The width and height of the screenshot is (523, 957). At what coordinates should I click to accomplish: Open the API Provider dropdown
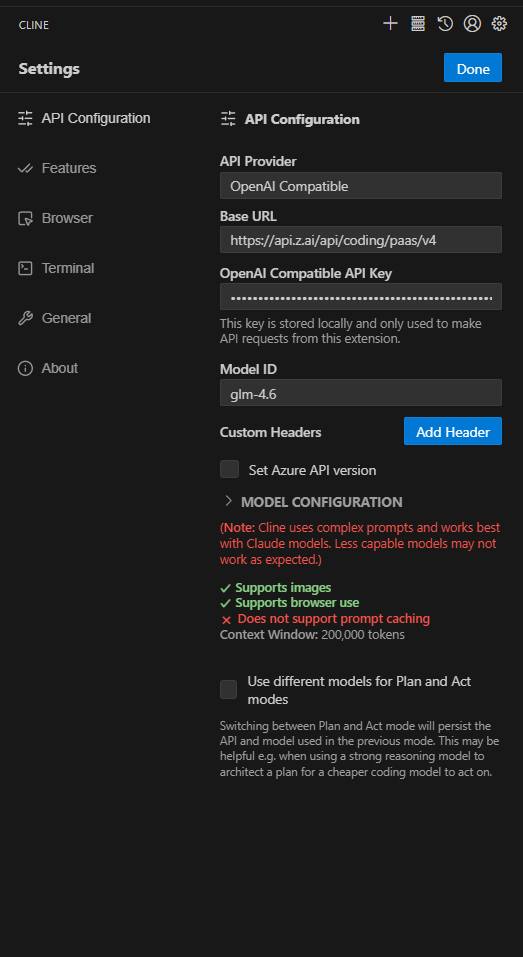click(x=361, y=186)
